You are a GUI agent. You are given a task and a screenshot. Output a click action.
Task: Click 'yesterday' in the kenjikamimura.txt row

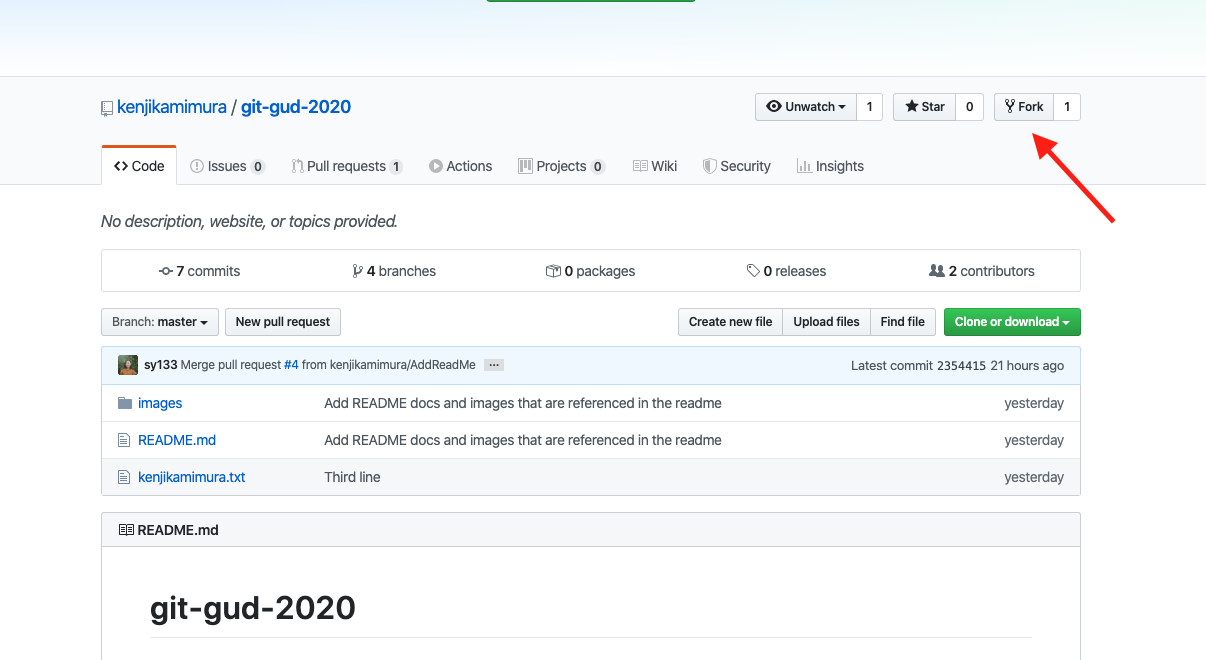point(1034,477)
